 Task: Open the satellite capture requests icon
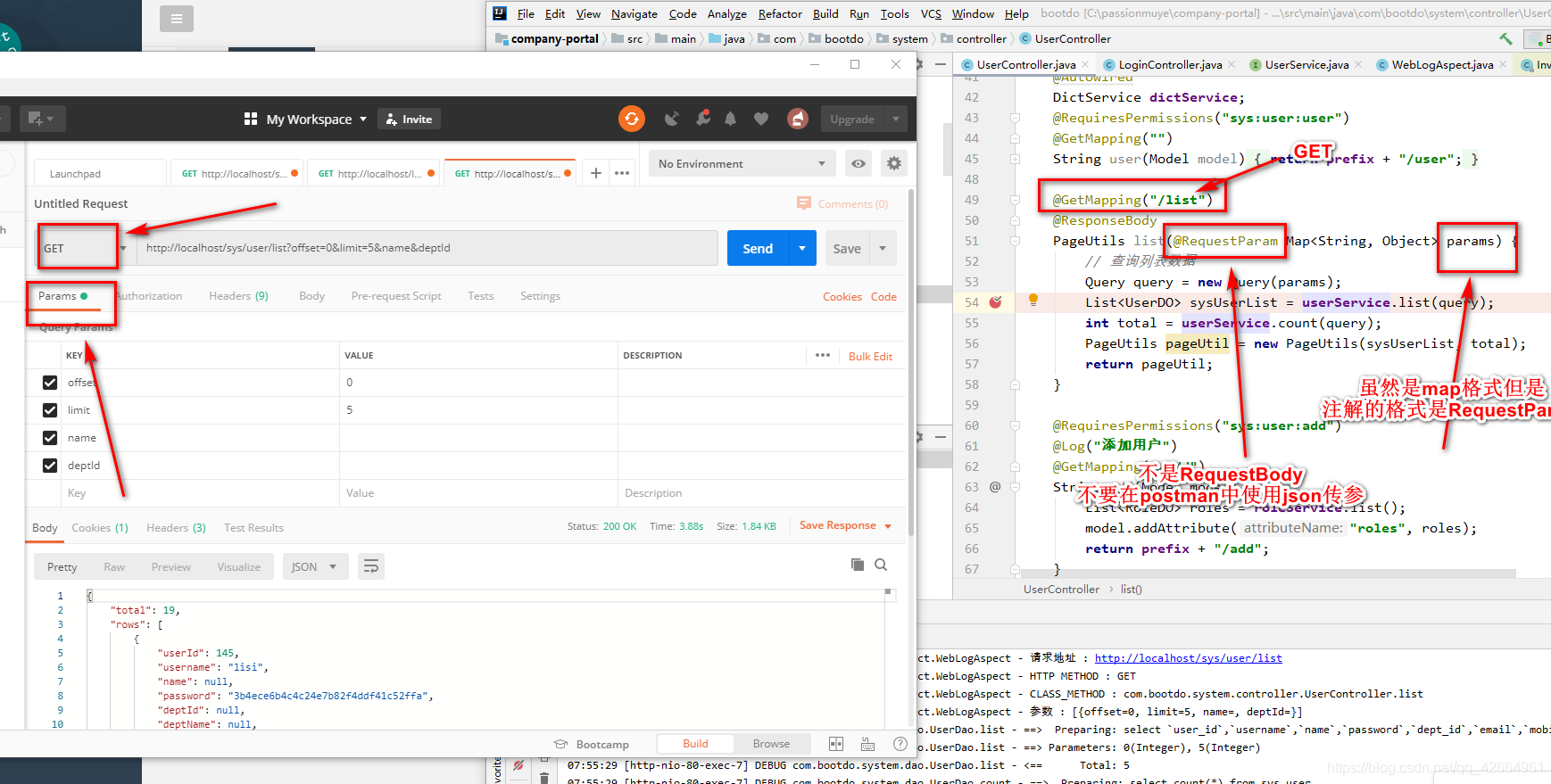[x=672, y=119]
